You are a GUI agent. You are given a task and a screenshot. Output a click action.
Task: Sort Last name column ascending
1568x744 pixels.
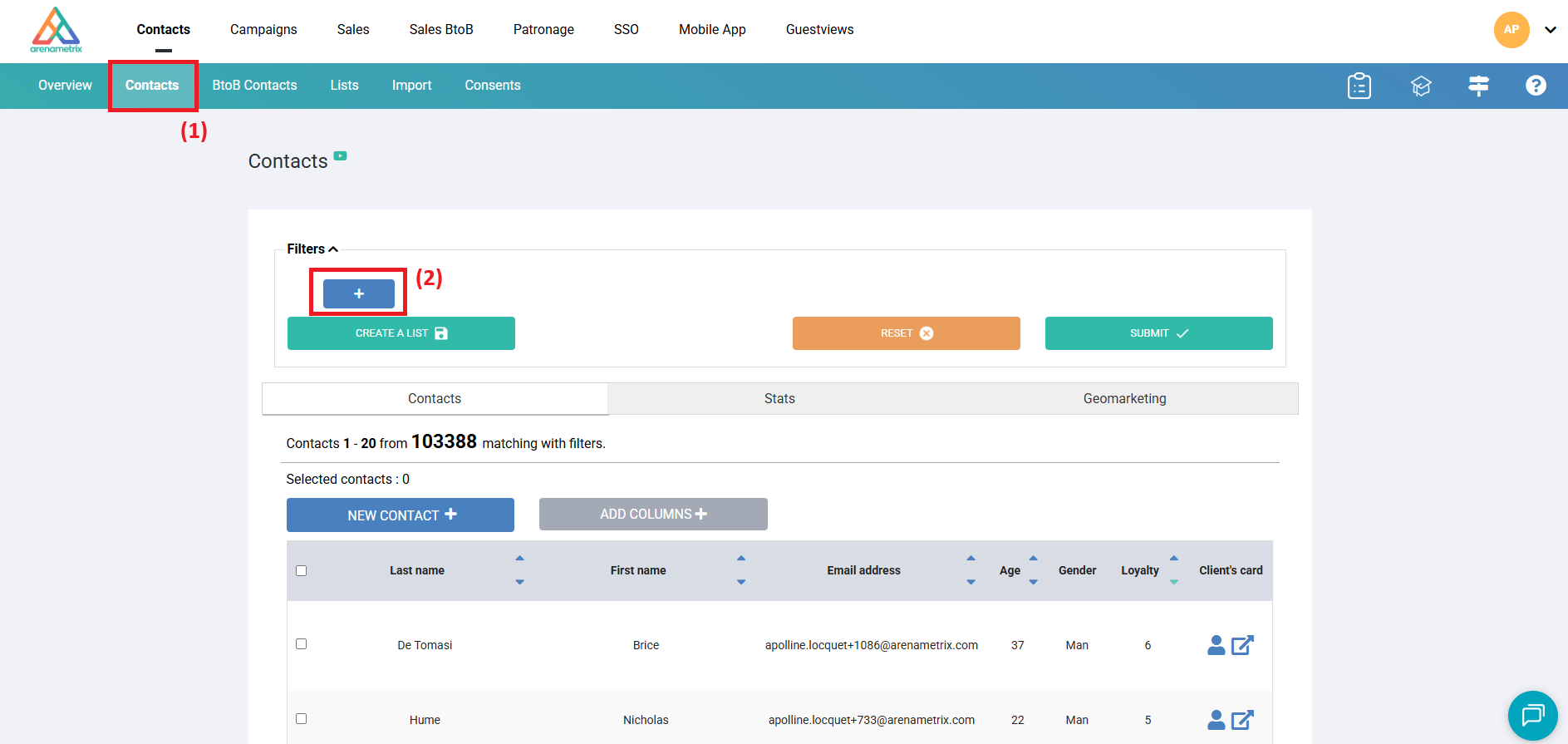pyautogui.click(x=519, y=559)
